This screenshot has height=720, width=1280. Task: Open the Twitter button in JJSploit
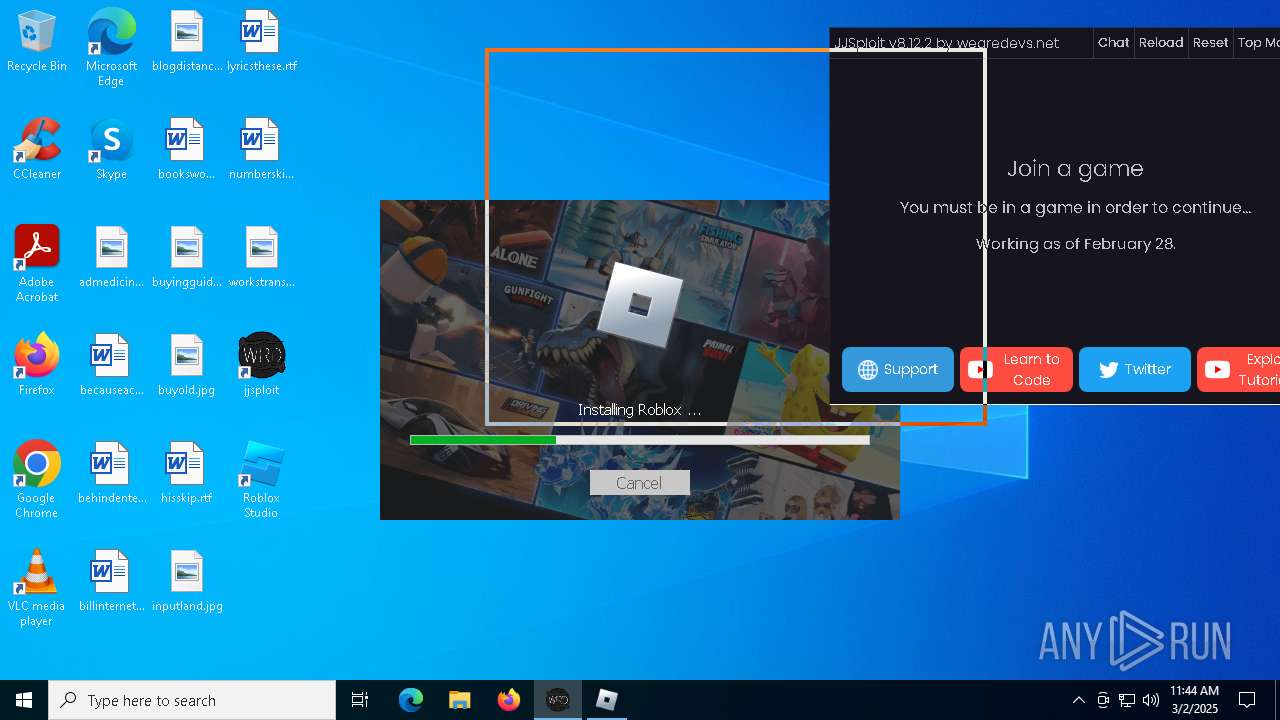point(1135,370)
